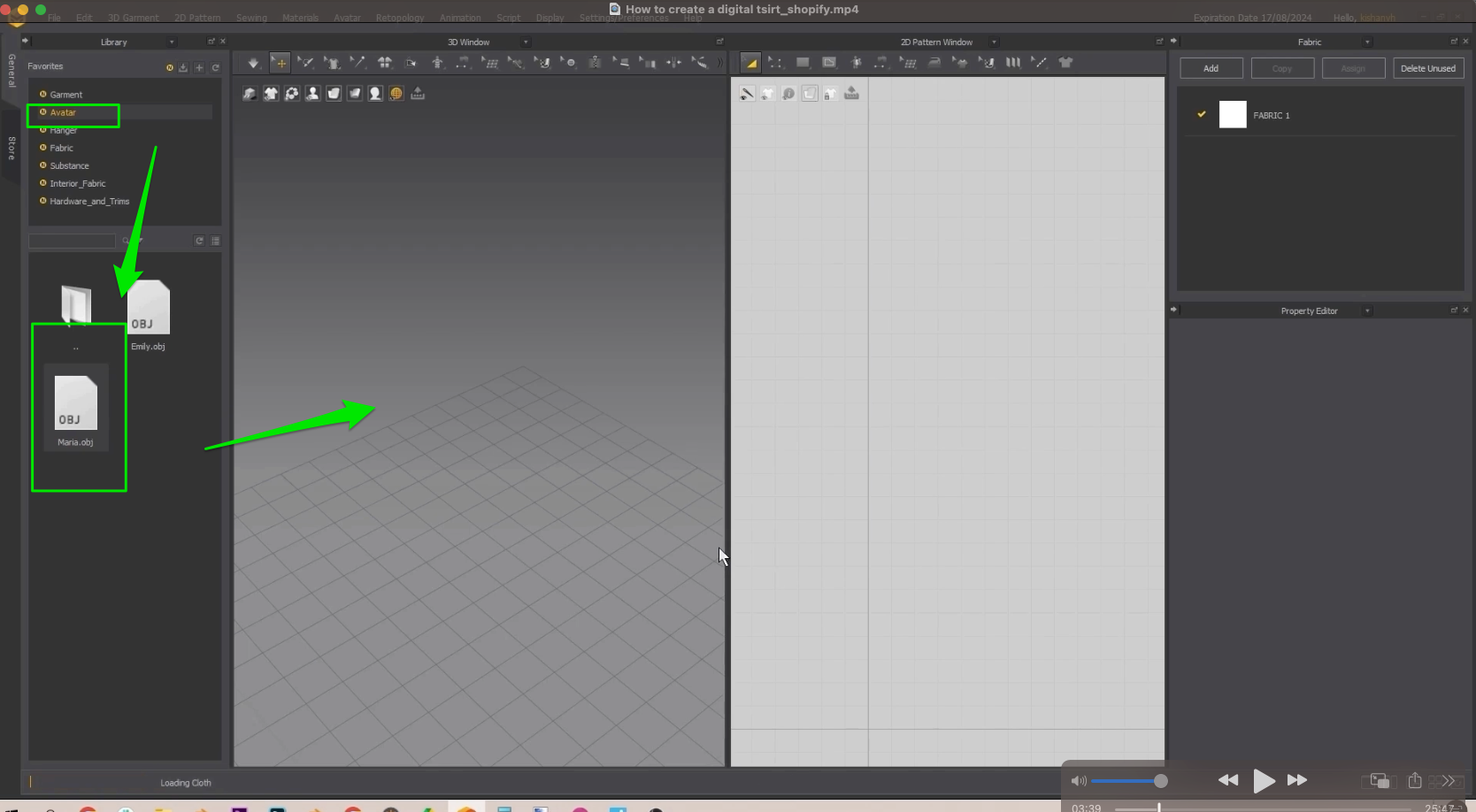Click the Add fabric button
1476x812 pixels.
1211,68
